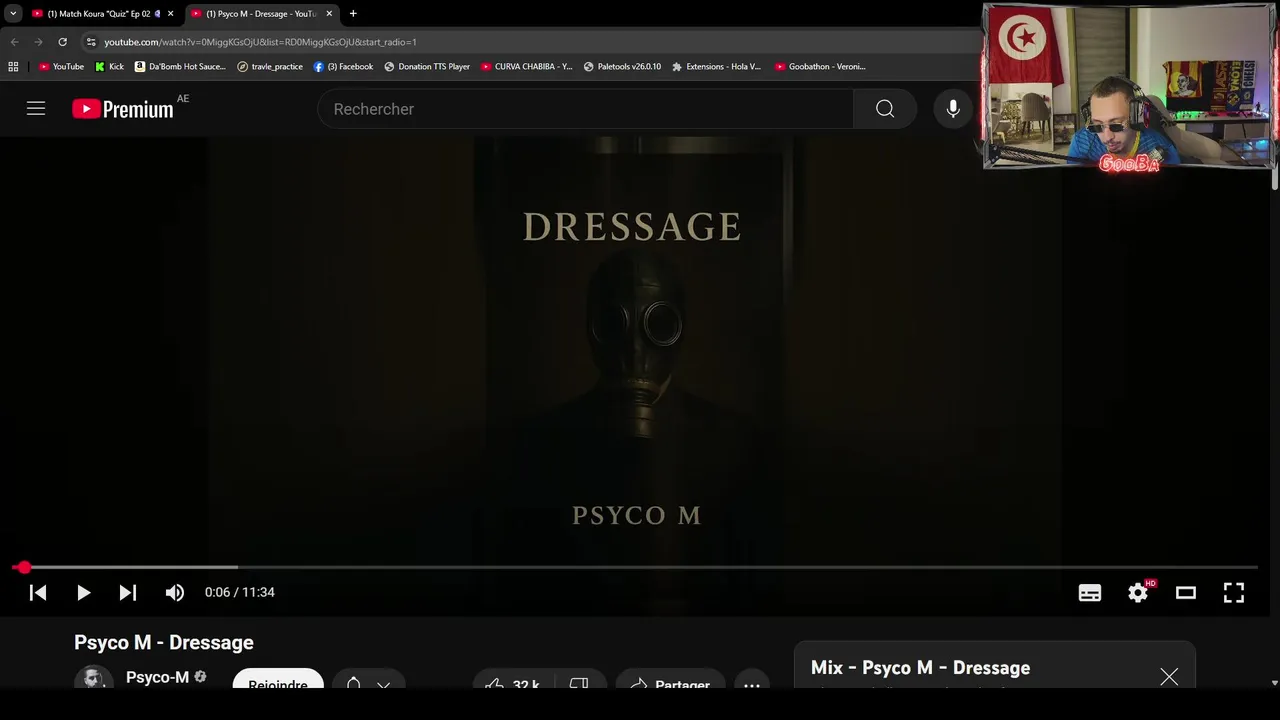Screen dimensions: 1280x720
Task: Open Da'Bomb Hot Sauce bookmark
Action: [x=180, y=67]
